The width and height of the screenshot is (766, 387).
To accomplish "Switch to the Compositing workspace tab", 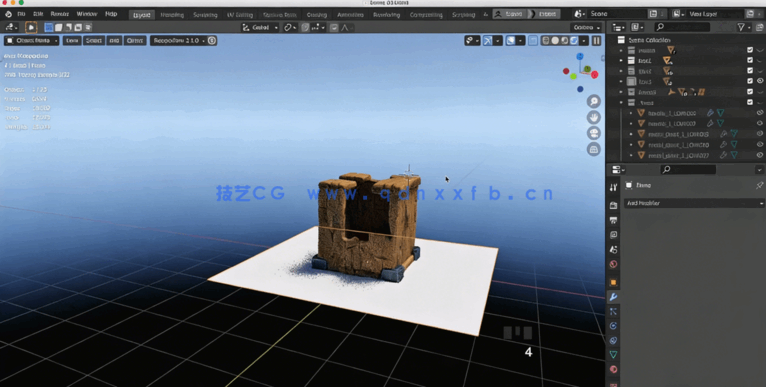I will 426,15.
